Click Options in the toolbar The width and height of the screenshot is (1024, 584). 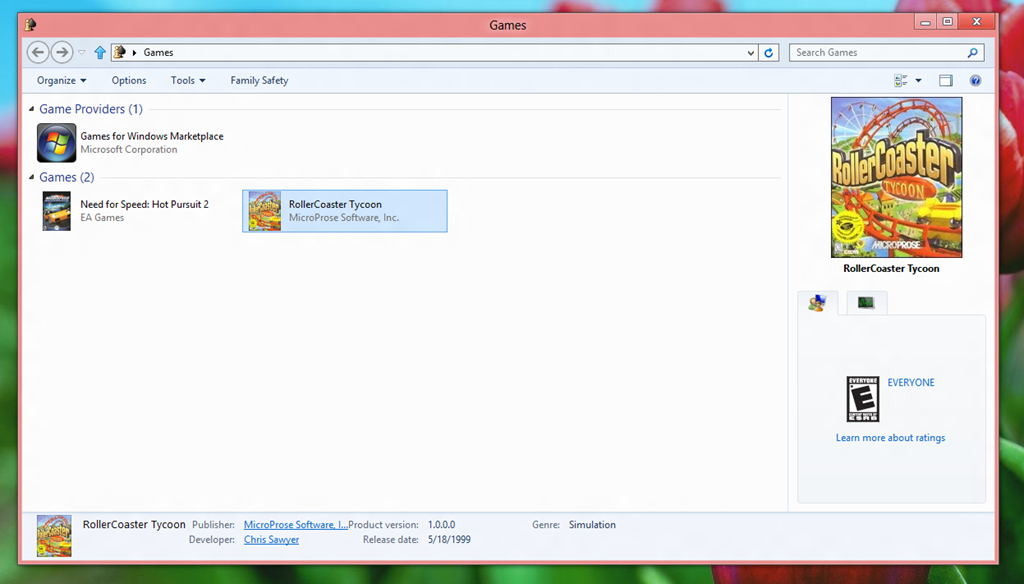pyautogui.click(x=129, y=80)
